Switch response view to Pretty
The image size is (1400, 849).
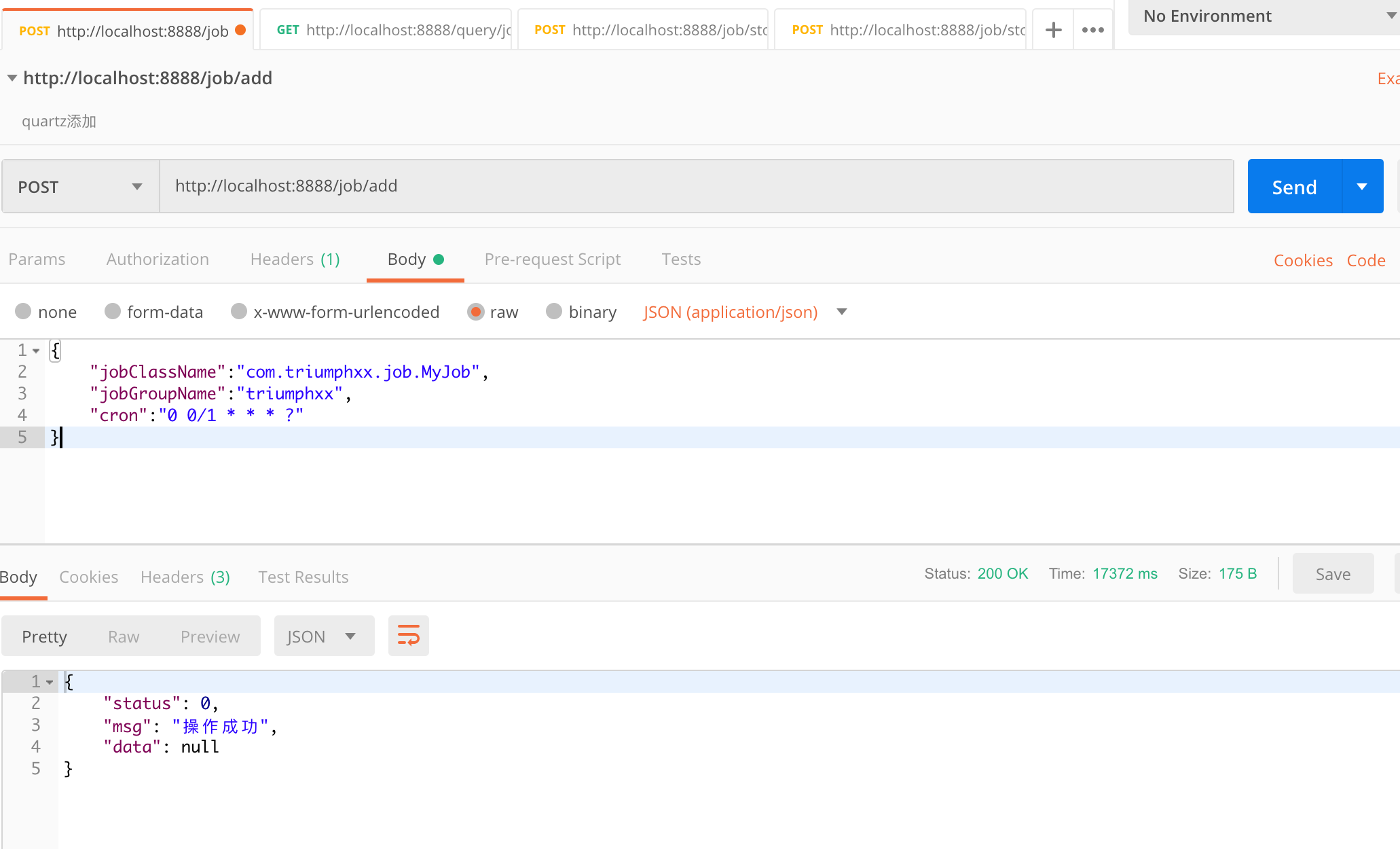tap(44, 636)
